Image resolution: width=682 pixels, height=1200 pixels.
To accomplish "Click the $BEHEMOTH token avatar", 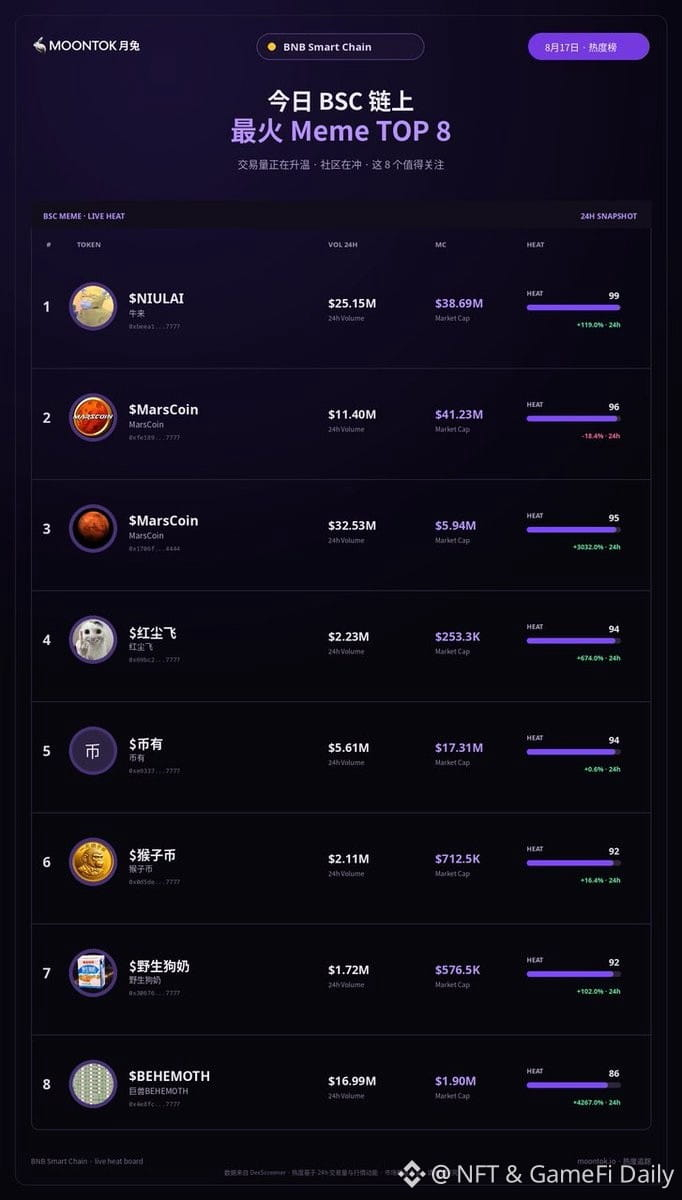I will pos(93,1083).
